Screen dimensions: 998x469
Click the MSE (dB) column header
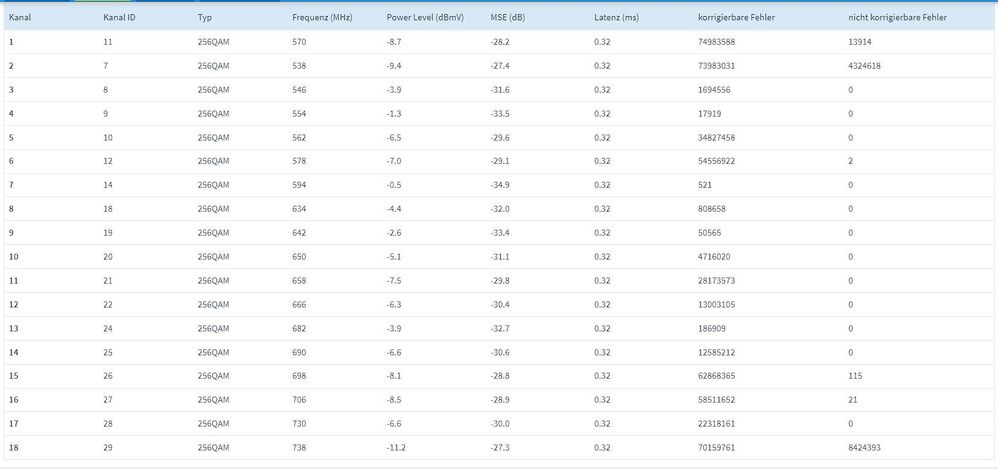[x=508, y=18]
